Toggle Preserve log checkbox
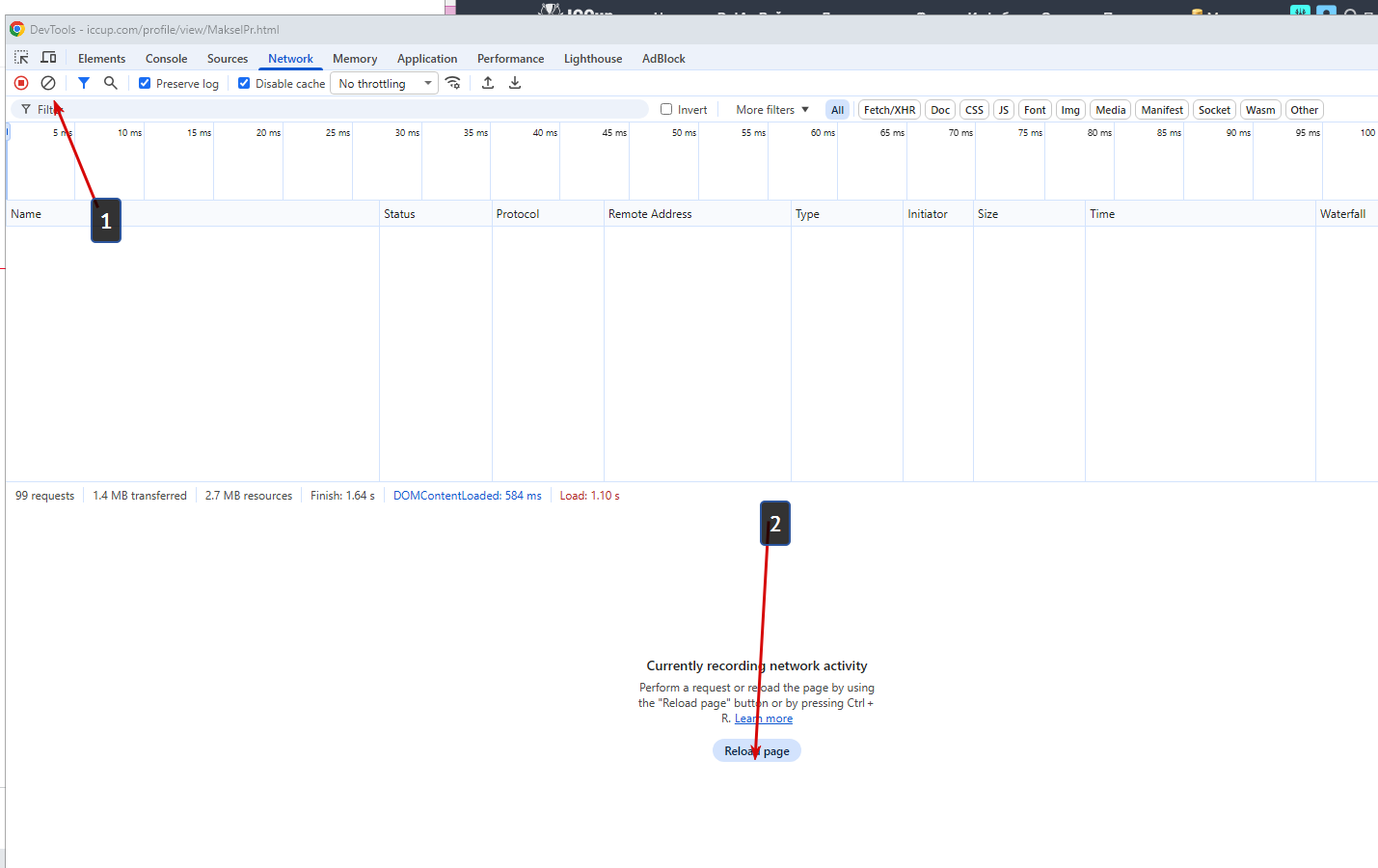The height and width of the screenshot is (868, 1378). (x=145, y=83)
